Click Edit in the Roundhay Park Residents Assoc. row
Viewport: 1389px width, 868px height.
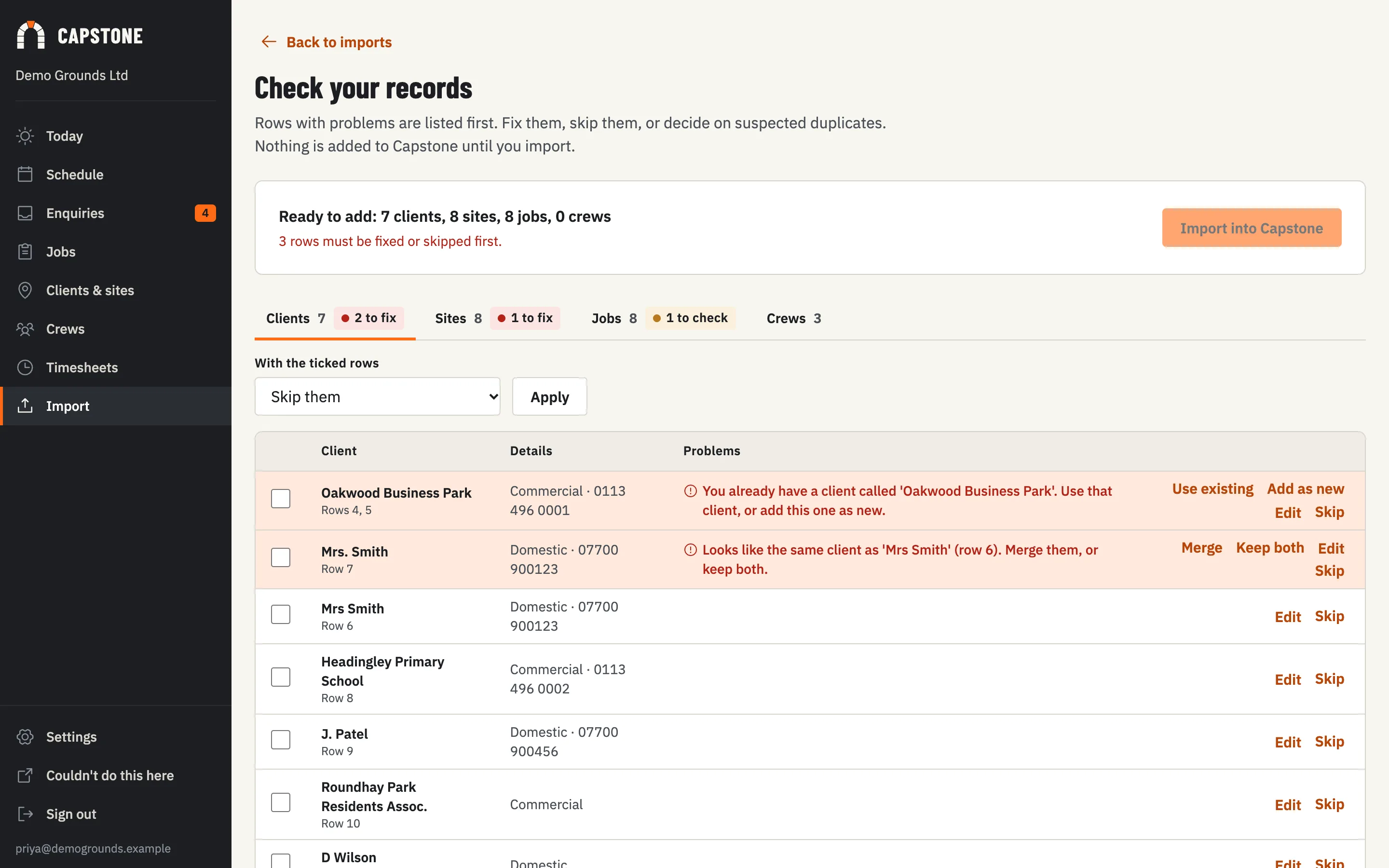[1287, 805]
